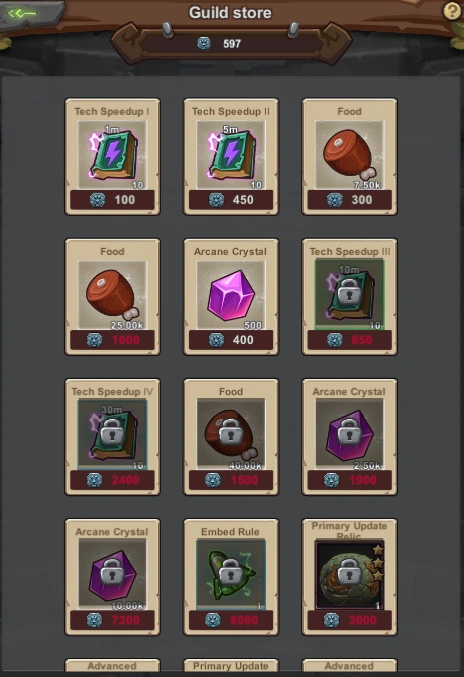Tap the locked Tech Speedup III icon

pyautogui.click(x=349, y=294)
